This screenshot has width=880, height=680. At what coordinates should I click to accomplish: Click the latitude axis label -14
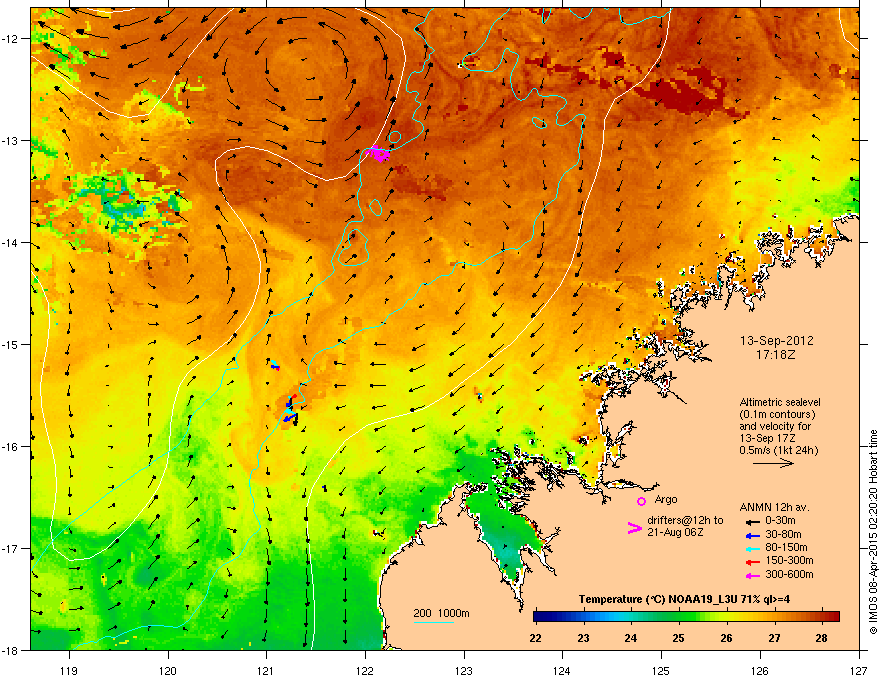(x=11, y=242)
